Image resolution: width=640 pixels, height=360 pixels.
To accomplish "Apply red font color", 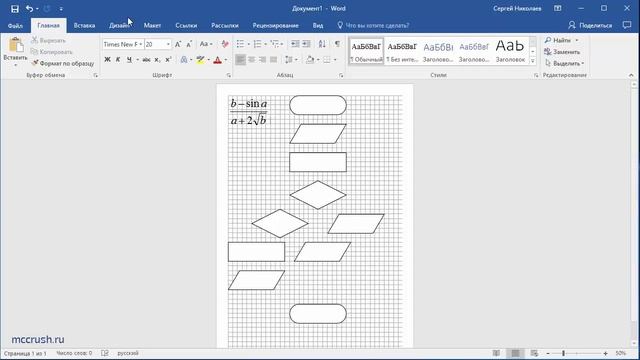I will coord(218,60).
